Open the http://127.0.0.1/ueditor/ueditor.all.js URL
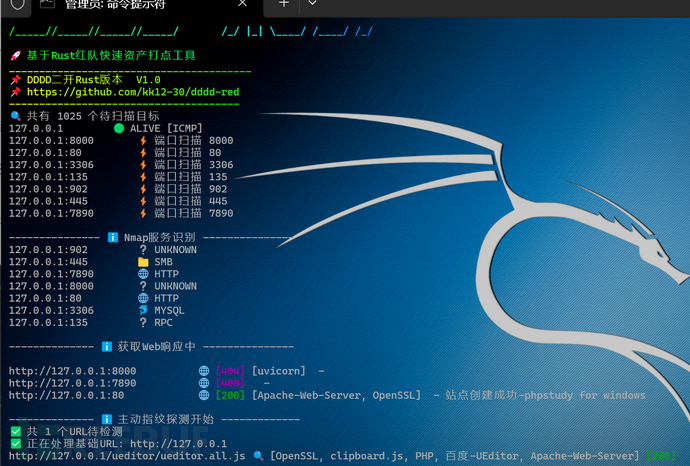Screen dimensions: 690x466 pyautogui.click(x=127, y=456)
